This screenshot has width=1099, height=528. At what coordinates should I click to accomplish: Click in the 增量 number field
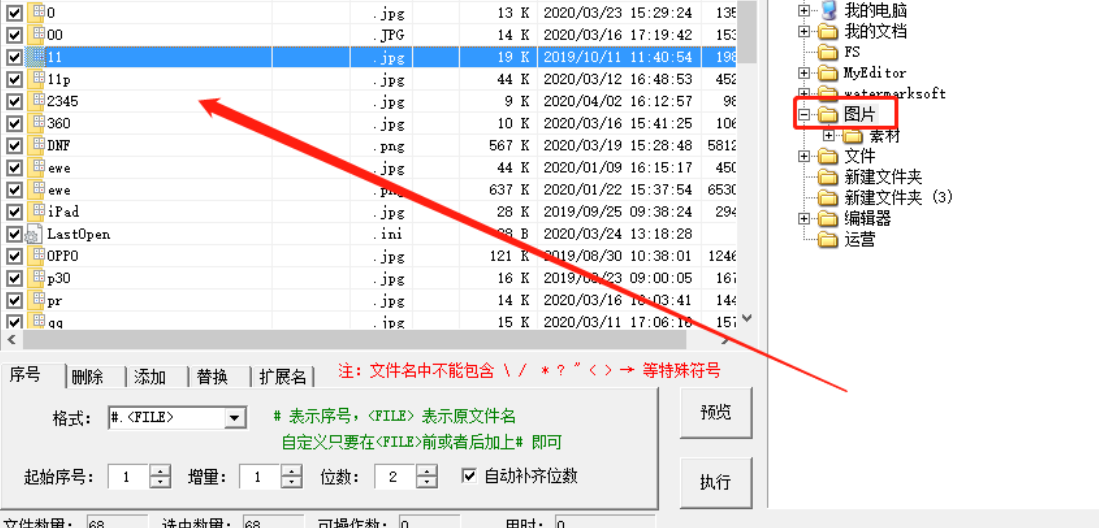(x=259, y=477)
